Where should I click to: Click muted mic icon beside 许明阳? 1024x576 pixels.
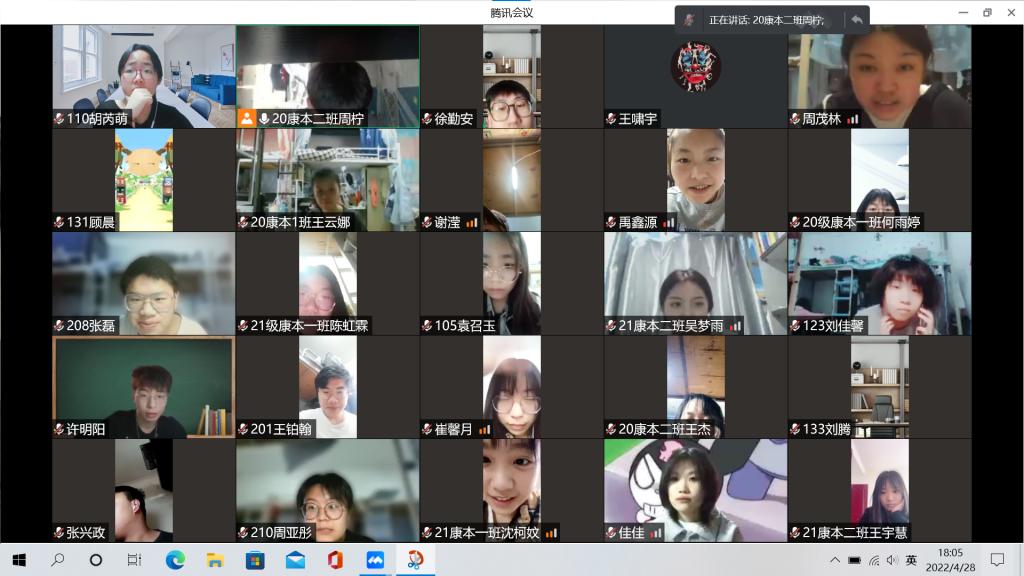[59, 430]
